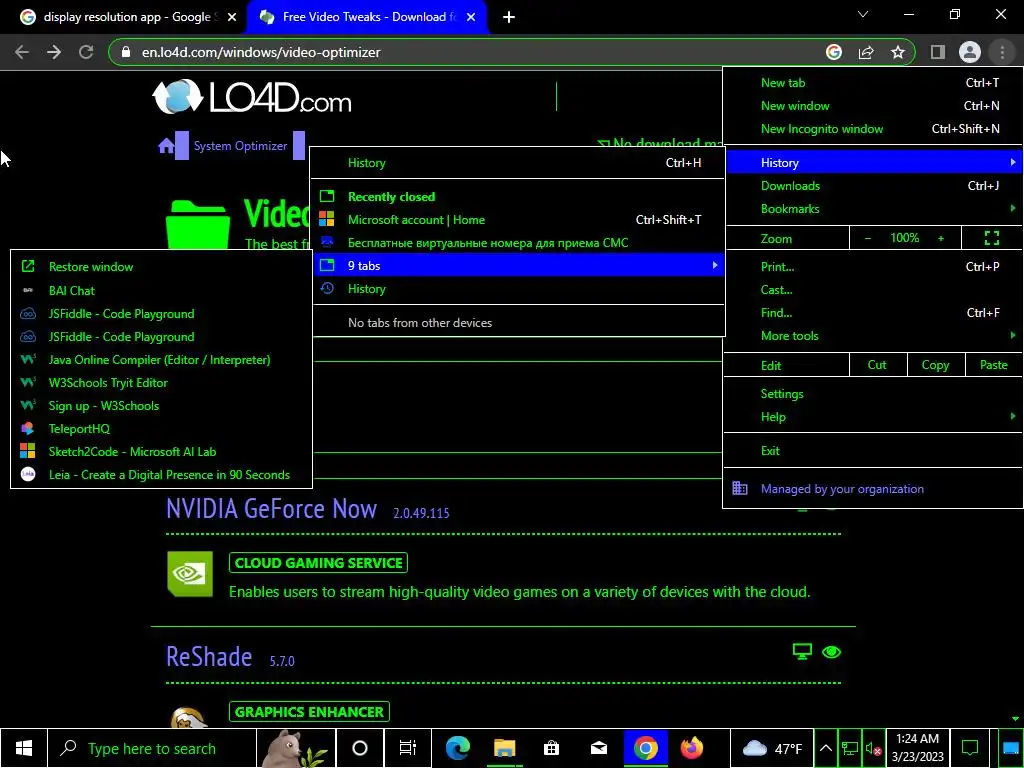Reopen W3Schools Tryit Editor tab
This screenshot has width=1024, height=768.
161,383
